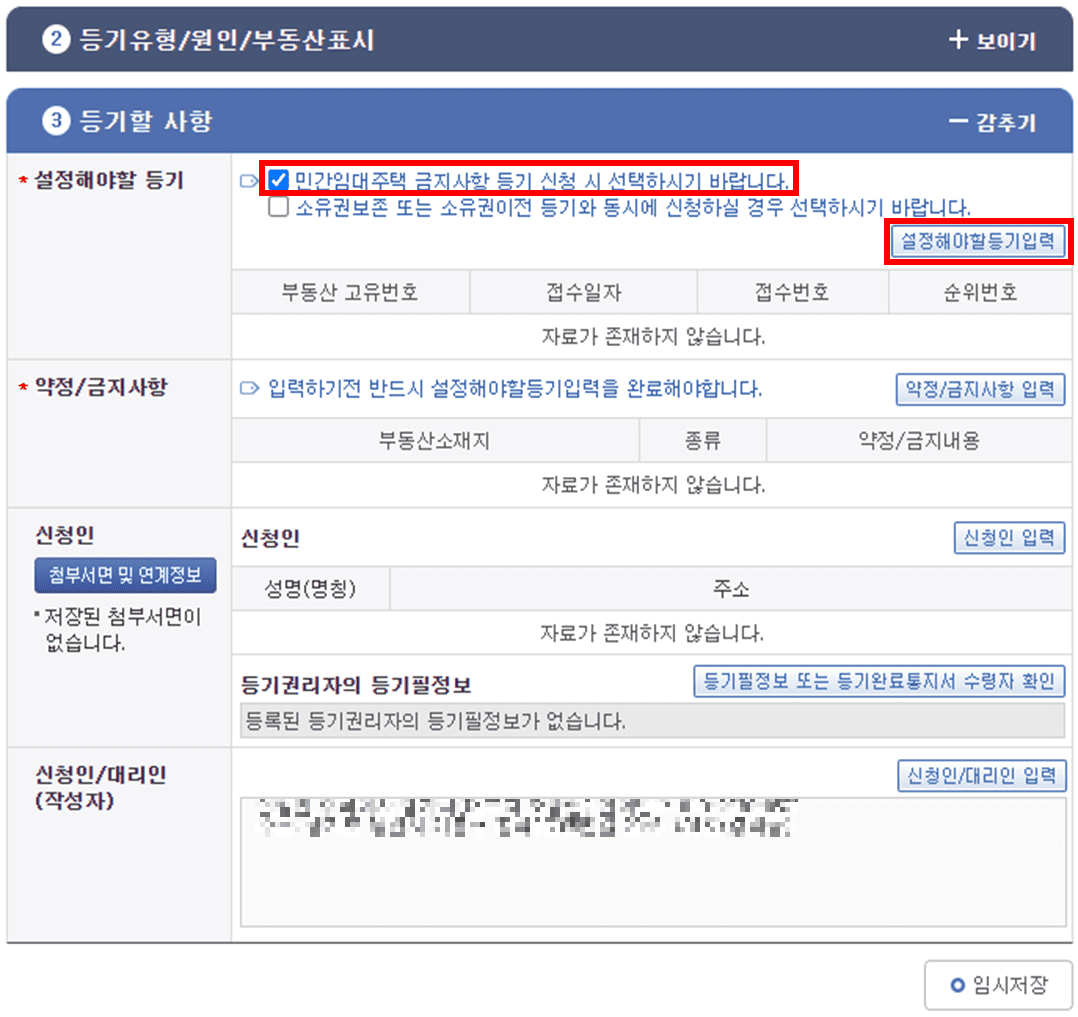Click the 등록된 등기권리자의 등기필정보가 없습니다 field
This screenshot has width=1078, height=1017.
[652, 721]
